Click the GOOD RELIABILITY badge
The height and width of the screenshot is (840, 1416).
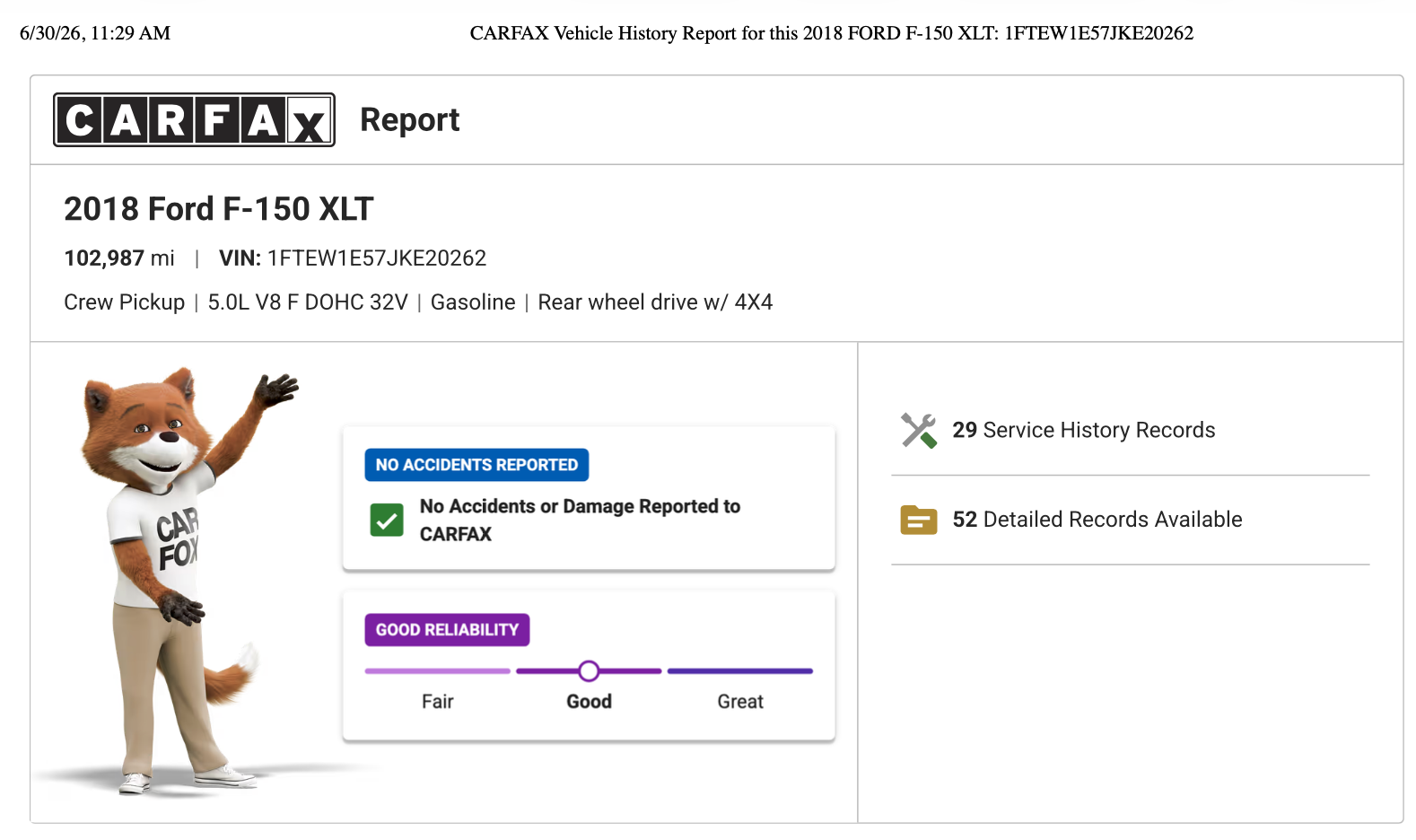447,630
